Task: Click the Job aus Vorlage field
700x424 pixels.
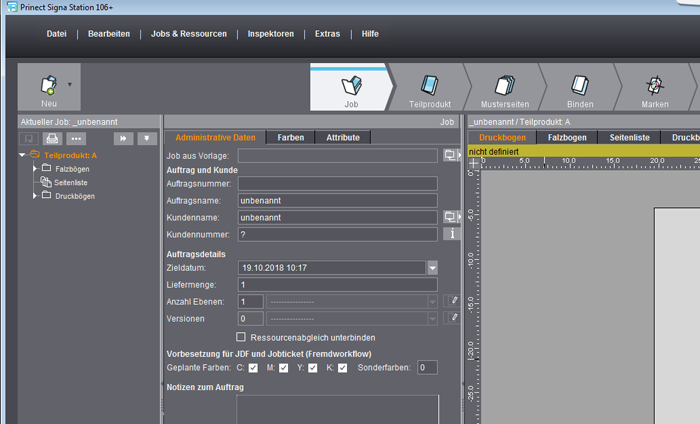Action: pyautogui.click(x=338, y=156)
